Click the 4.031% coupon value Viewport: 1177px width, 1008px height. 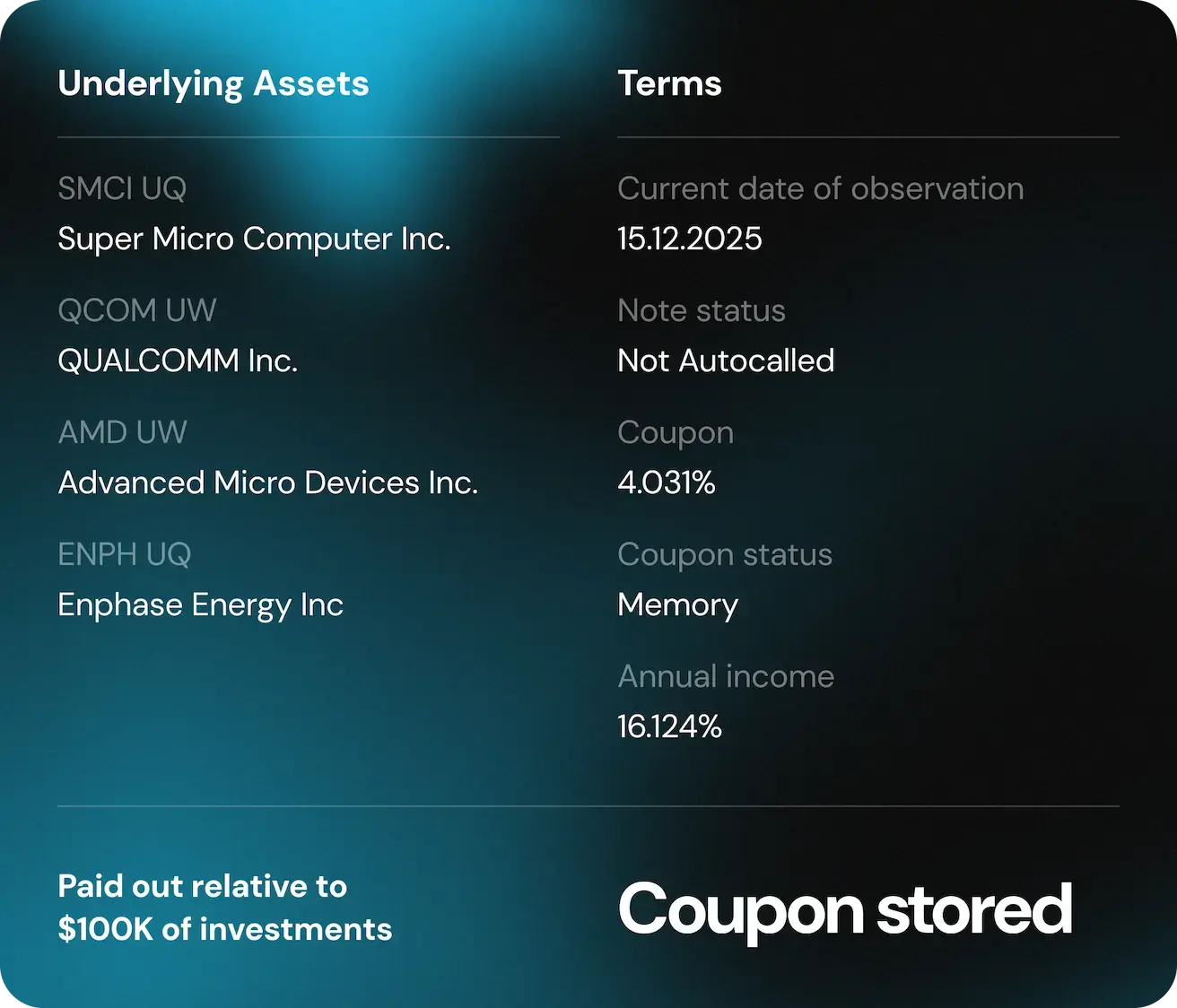(x=666, y=482)
